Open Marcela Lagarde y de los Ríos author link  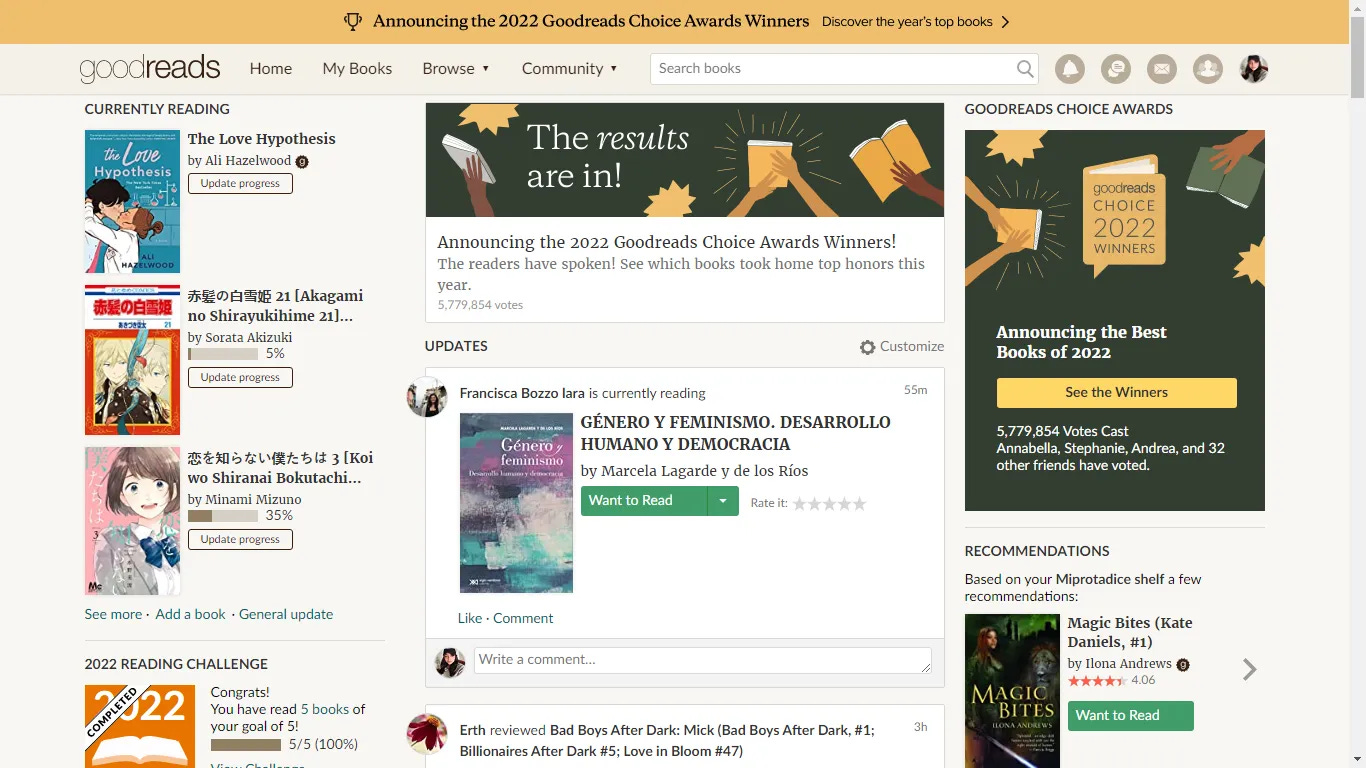coord(705,471)
